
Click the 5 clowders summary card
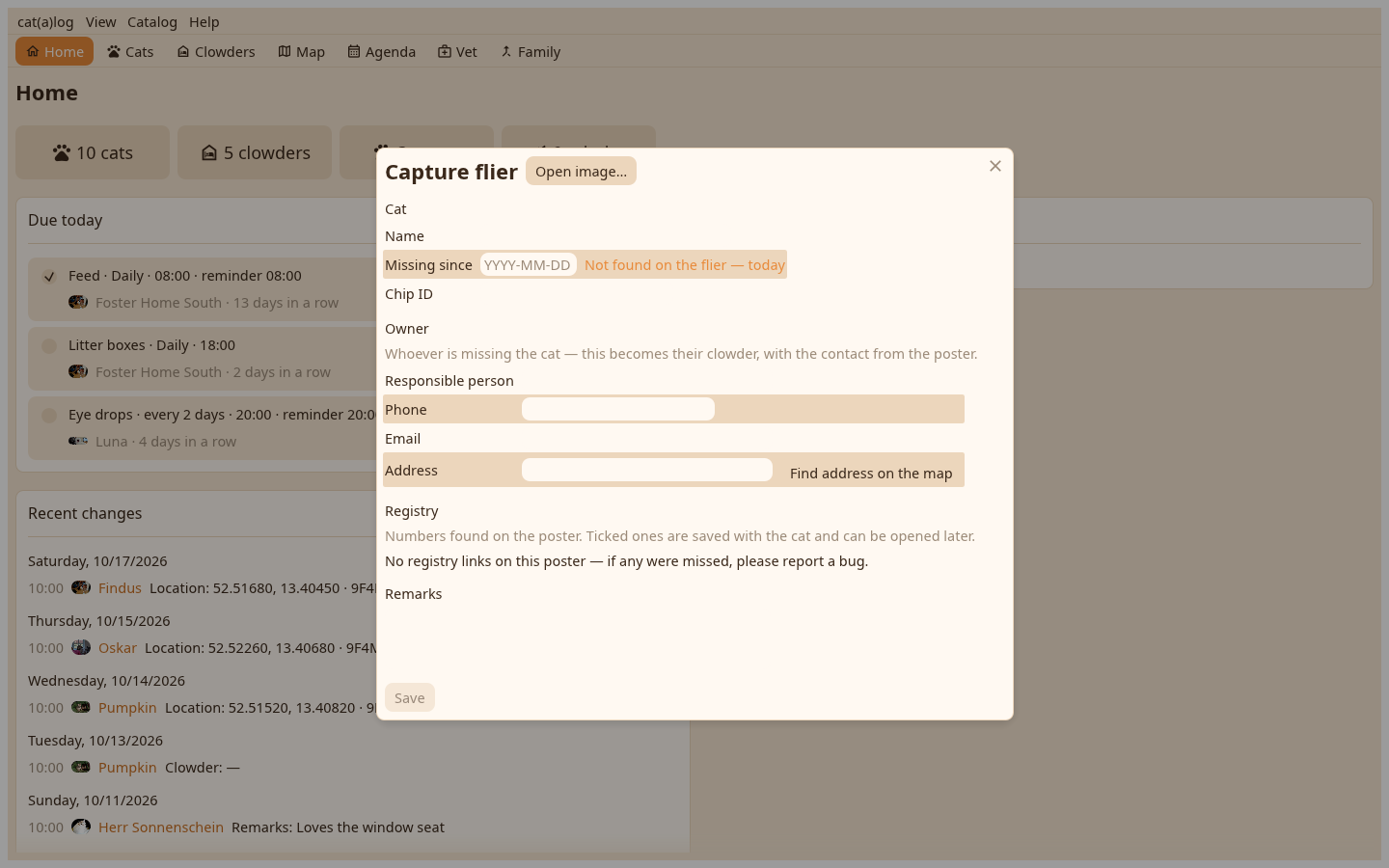pyautogui.click(x=255, y=152)
